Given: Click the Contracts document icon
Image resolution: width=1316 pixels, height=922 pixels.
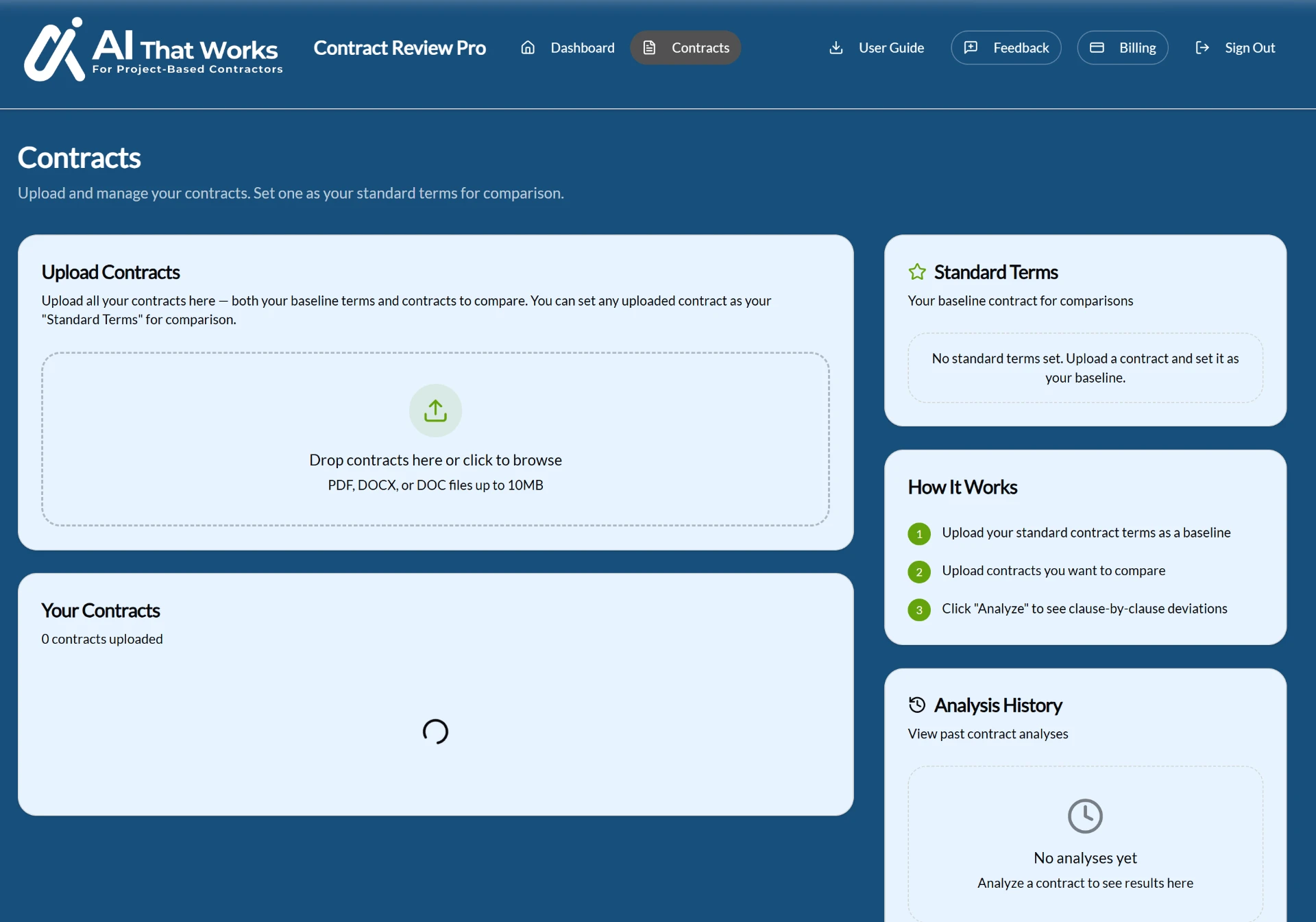Looking at the screenshot, I should point(649,48).
